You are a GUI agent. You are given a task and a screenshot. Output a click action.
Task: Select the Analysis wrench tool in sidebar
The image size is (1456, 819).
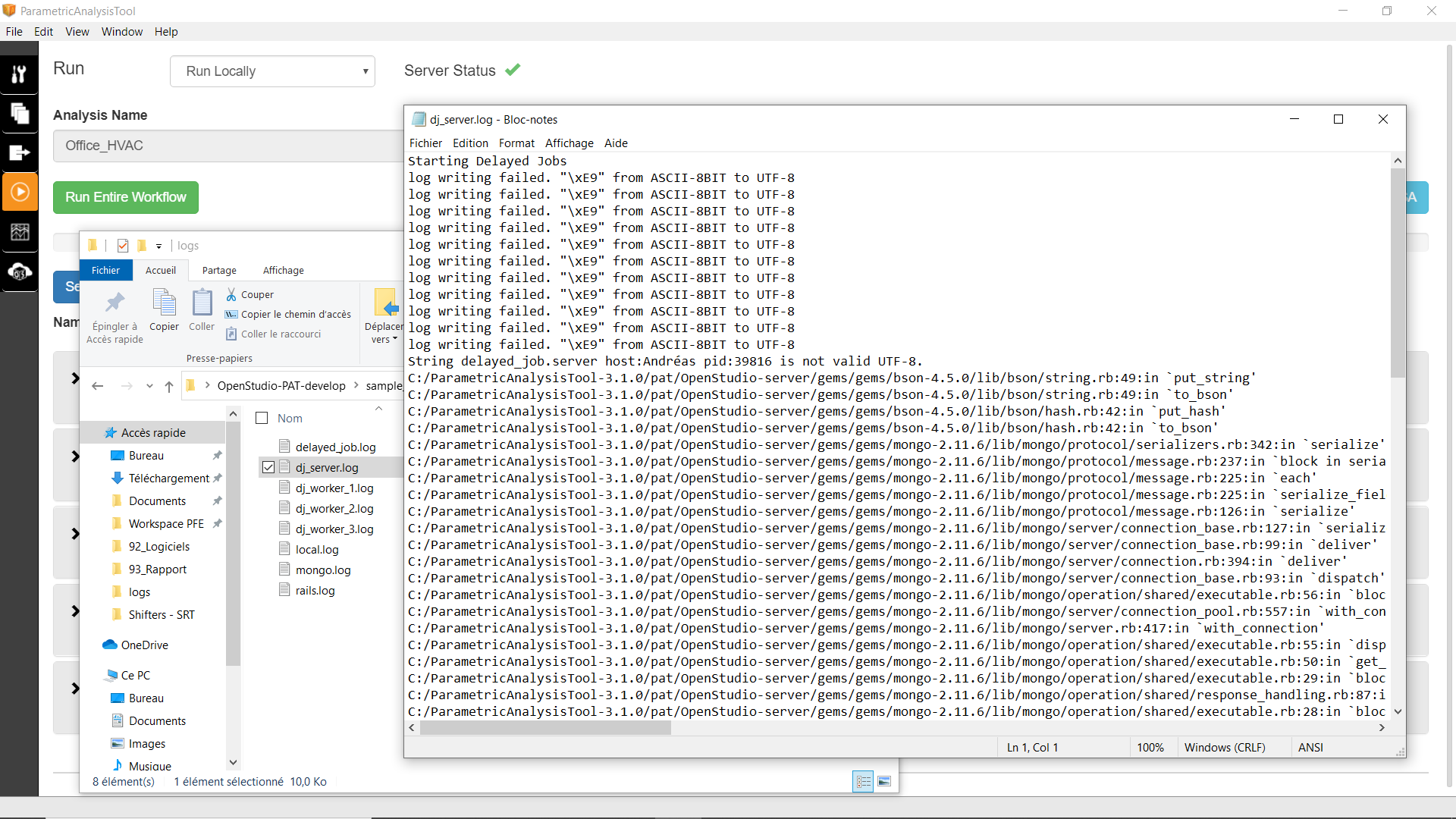tap(20, 74)
